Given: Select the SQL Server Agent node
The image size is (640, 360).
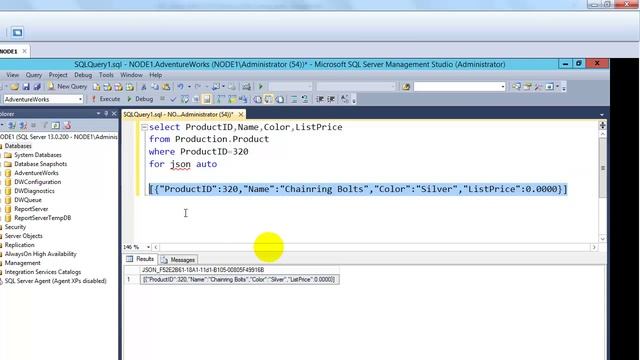Looking at the screenshot, I should tap(54, 281).
